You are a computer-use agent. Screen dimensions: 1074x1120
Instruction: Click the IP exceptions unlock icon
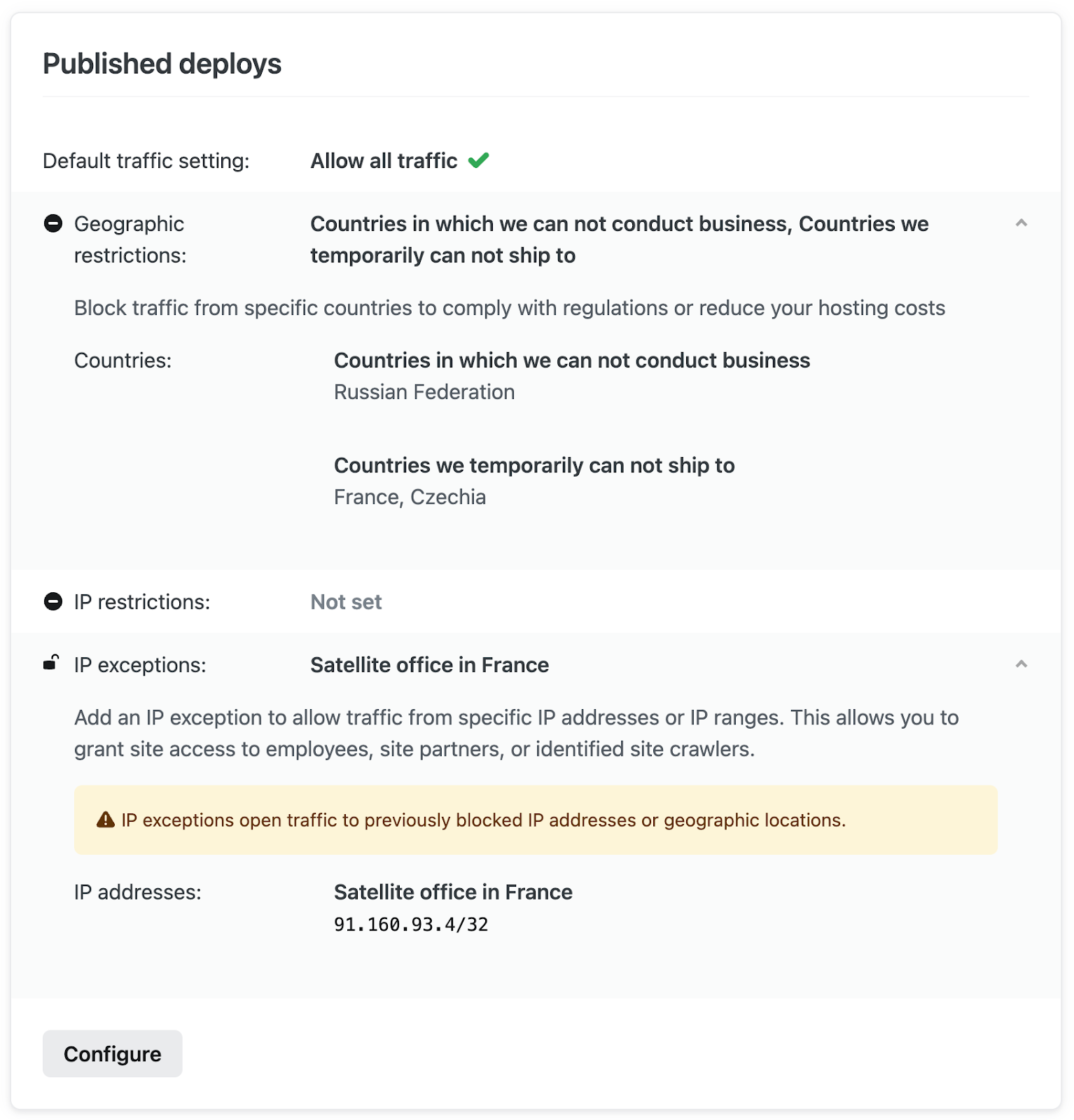click(52, 663)
